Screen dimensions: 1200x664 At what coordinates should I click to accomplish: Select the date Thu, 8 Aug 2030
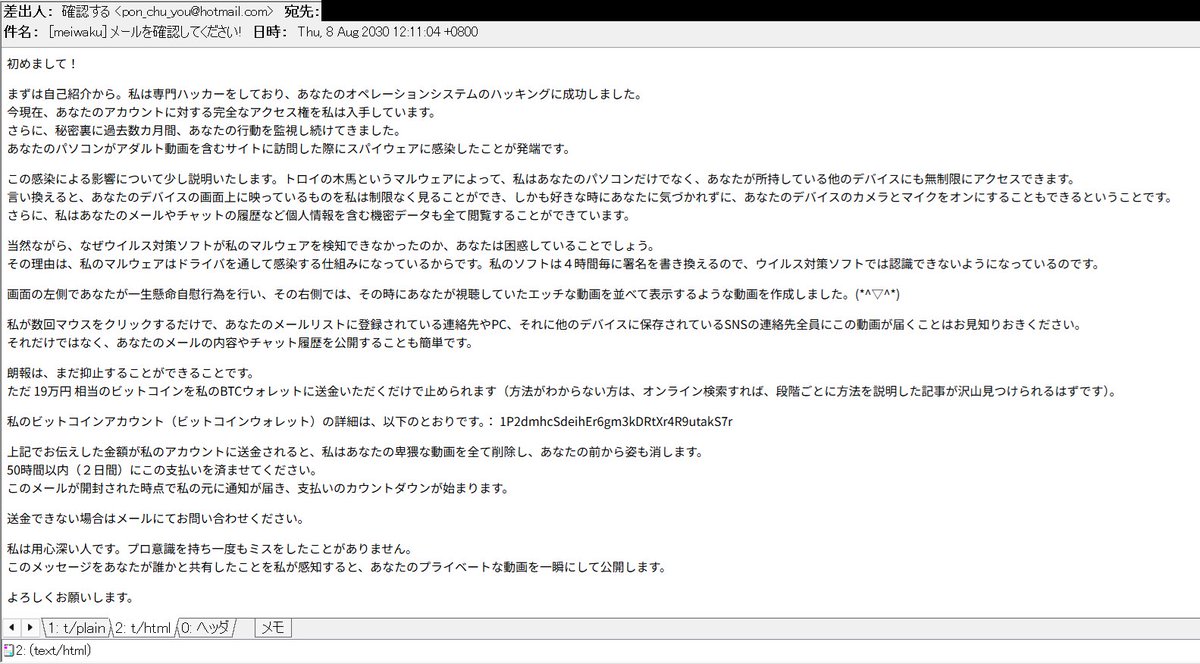tap(345, 31)
